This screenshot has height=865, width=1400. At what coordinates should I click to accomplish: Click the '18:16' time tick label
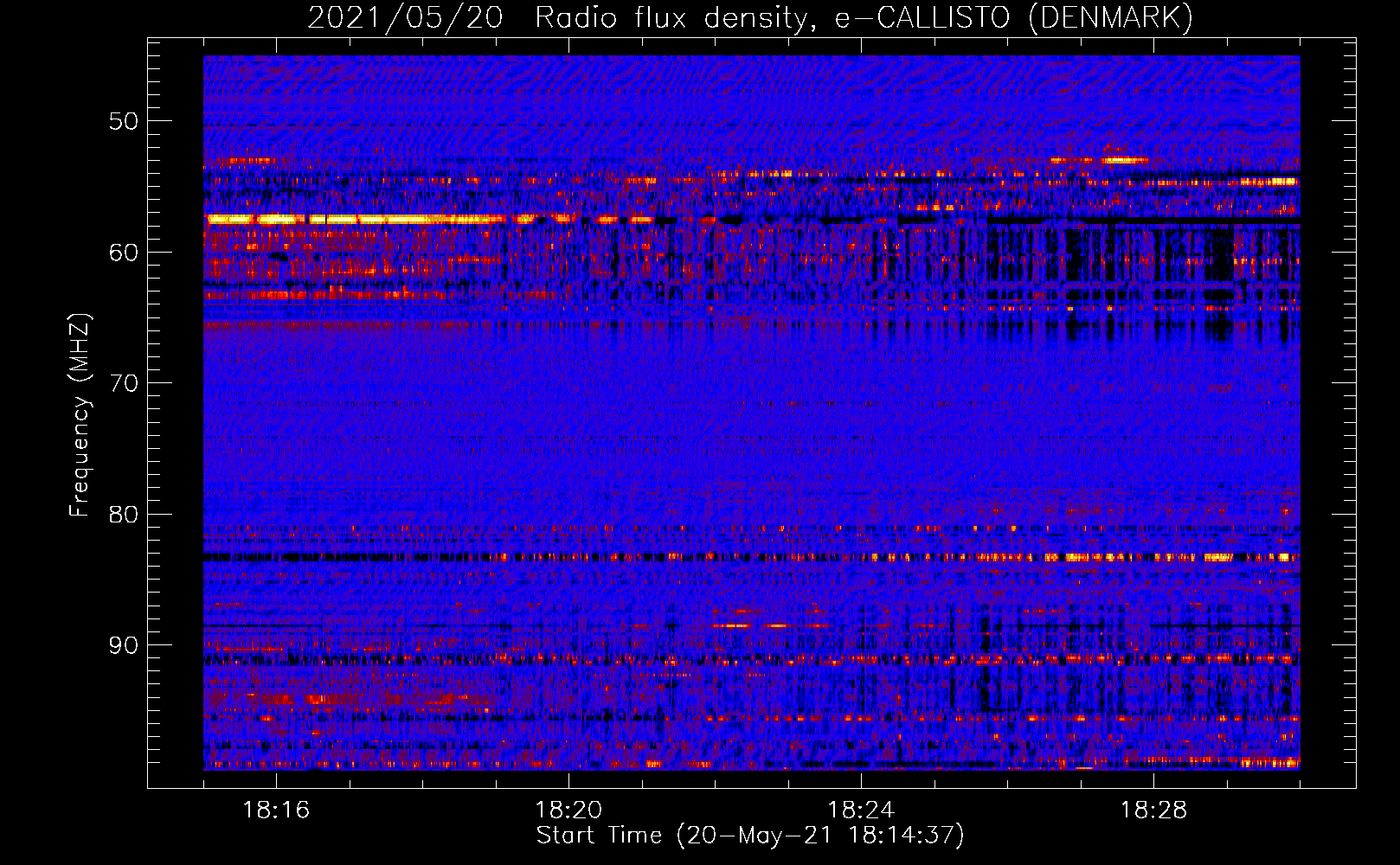(276, 811)
